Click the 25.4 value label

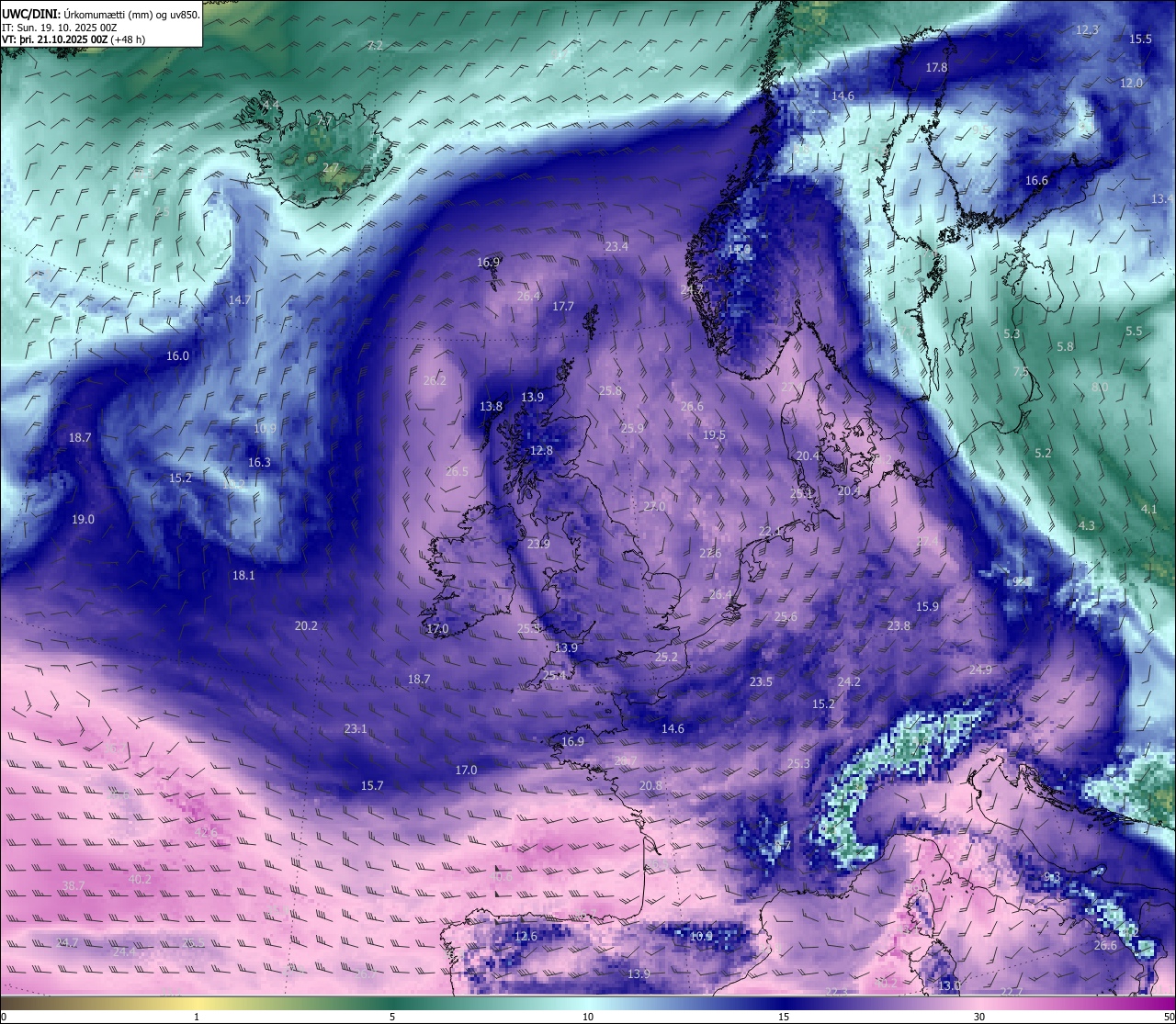554,675
